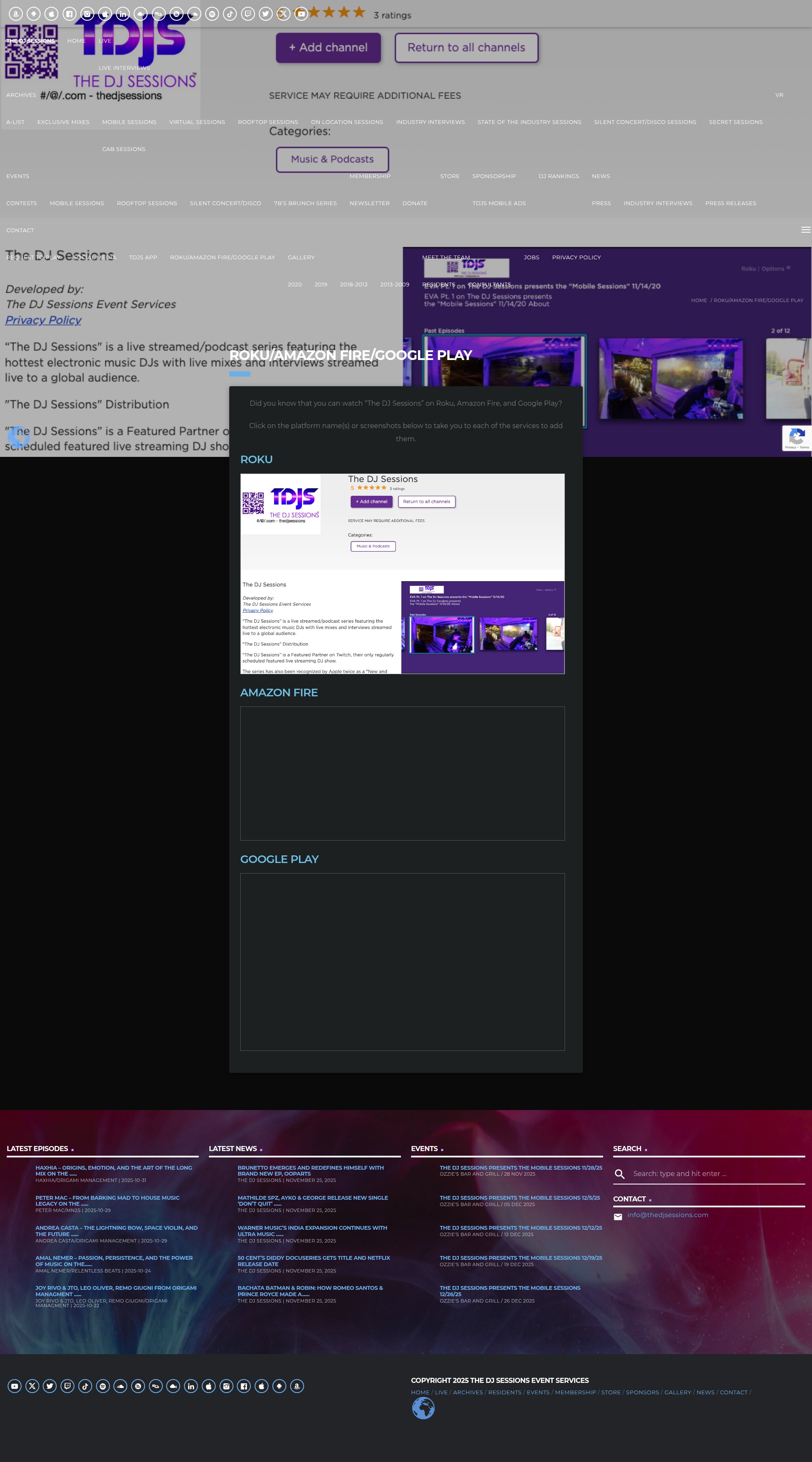Open the Twitter bird icon in the footer
This screenshot has width=812, height=1462.
[x=50, y=1386]
